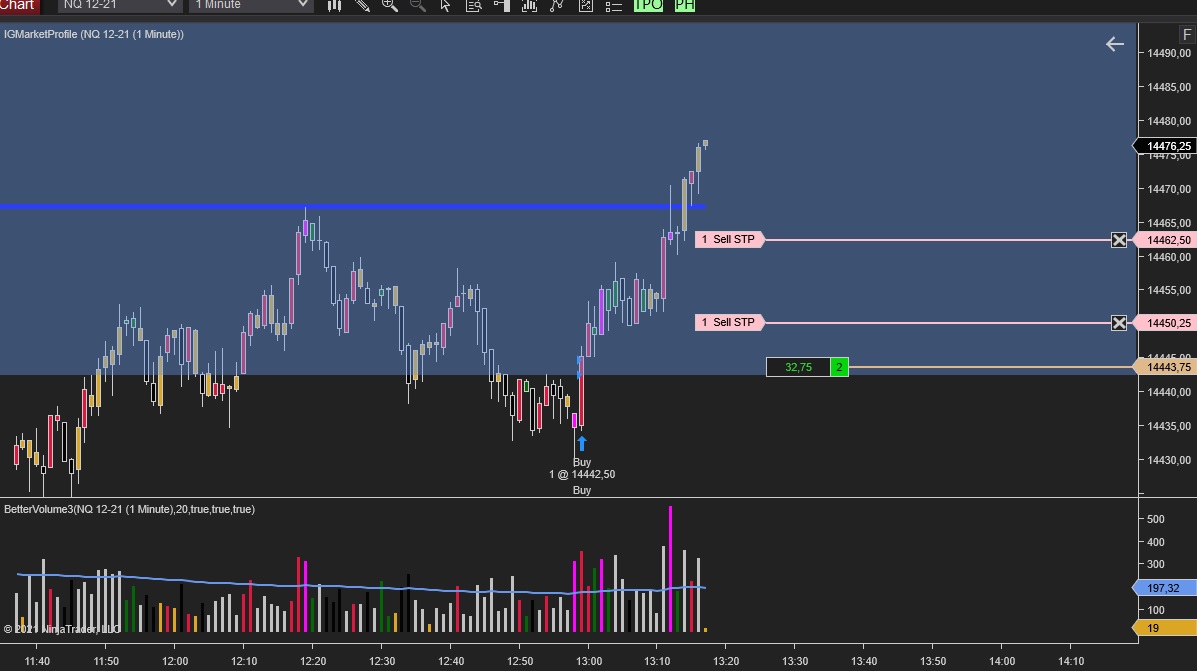Click the Chart tab label

click(18, 5)
